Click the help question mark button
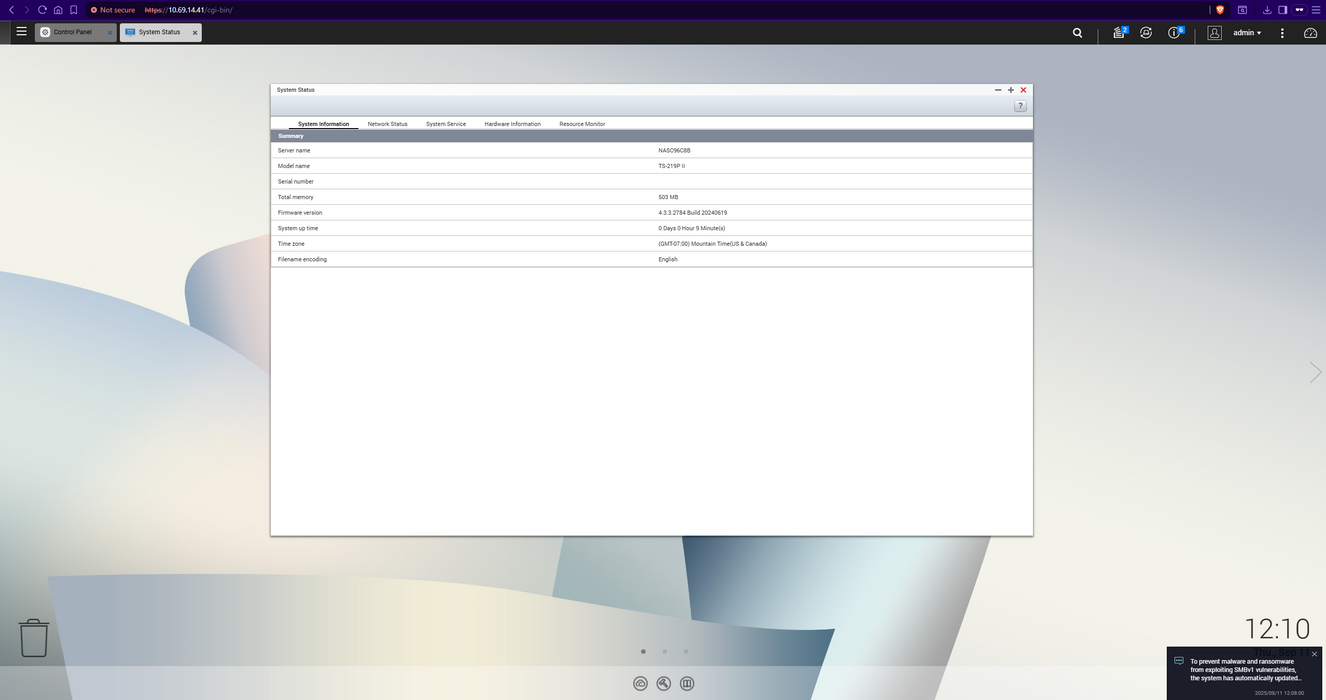This screenshot has height=700, width=1326. pyautogui.click(x=1020, y=106)
